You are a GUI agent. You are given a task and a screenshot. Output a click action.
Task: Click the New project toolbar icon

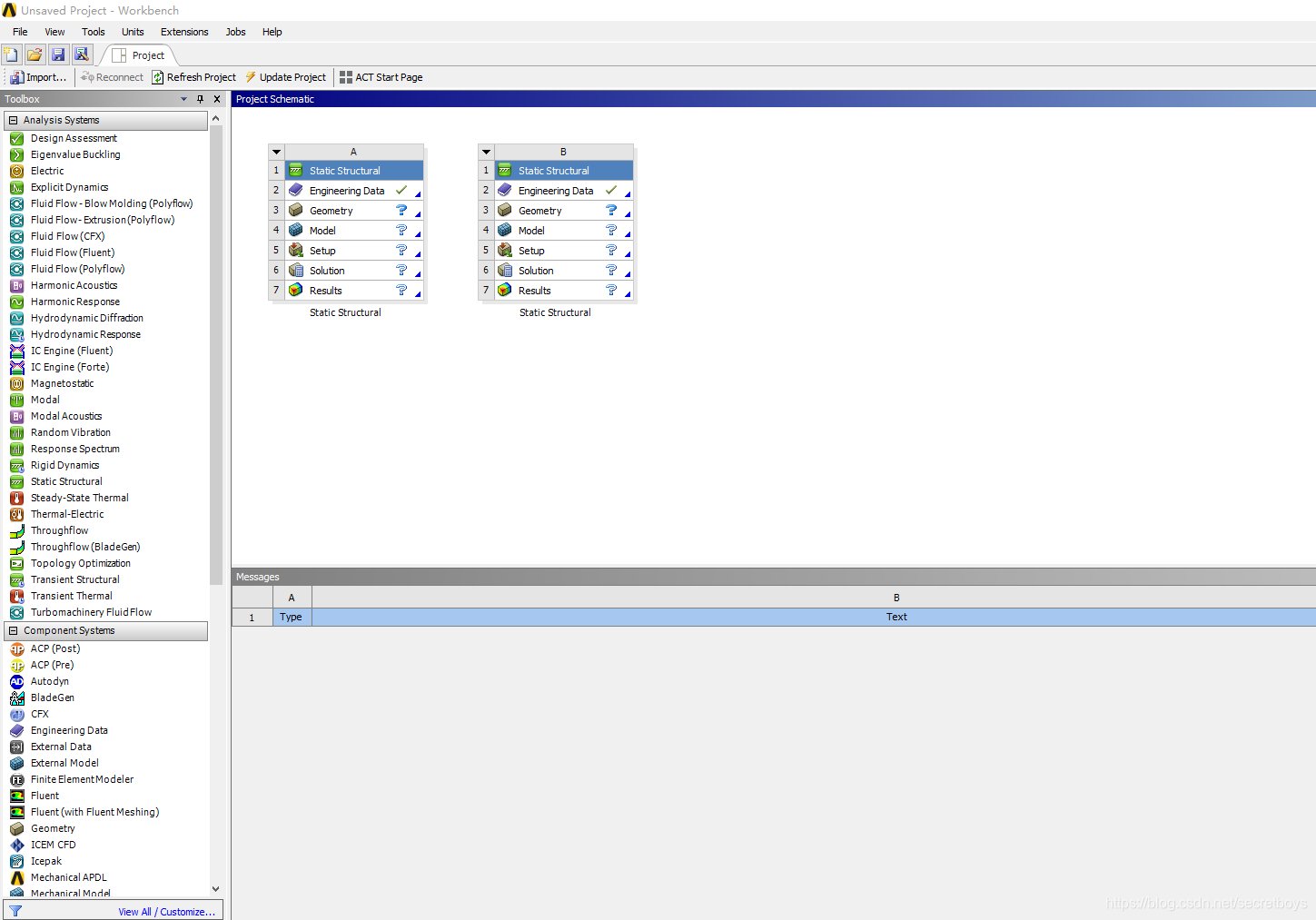pyautogui.click(x=11, y=54)
